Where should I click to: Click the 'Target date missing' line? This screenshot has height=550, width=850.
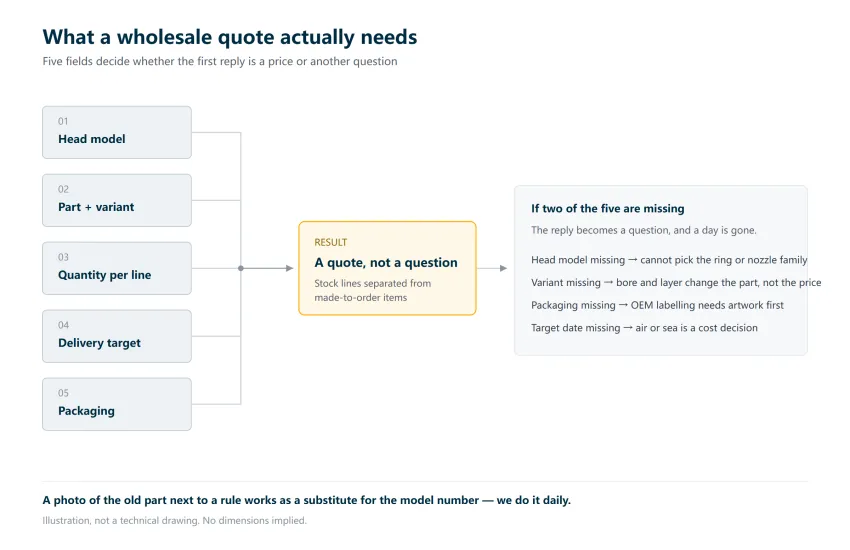644,328
